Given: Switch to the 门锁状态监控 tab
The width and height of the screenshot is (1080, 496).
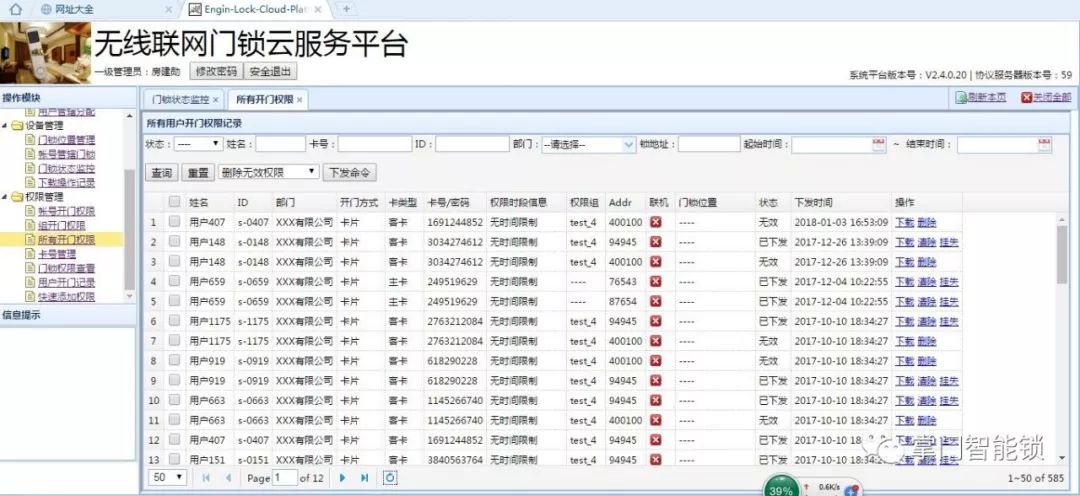Looking at the screenshot, I should [x=180, y=100].
